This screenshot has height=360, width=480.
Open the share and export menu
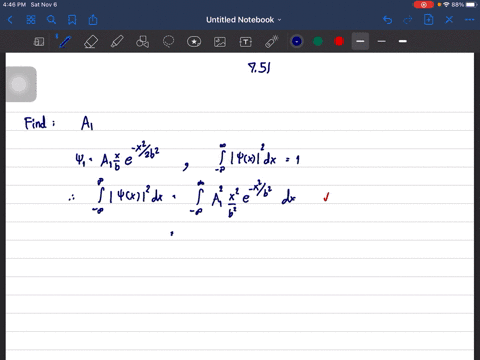click(x=93, y=20)
